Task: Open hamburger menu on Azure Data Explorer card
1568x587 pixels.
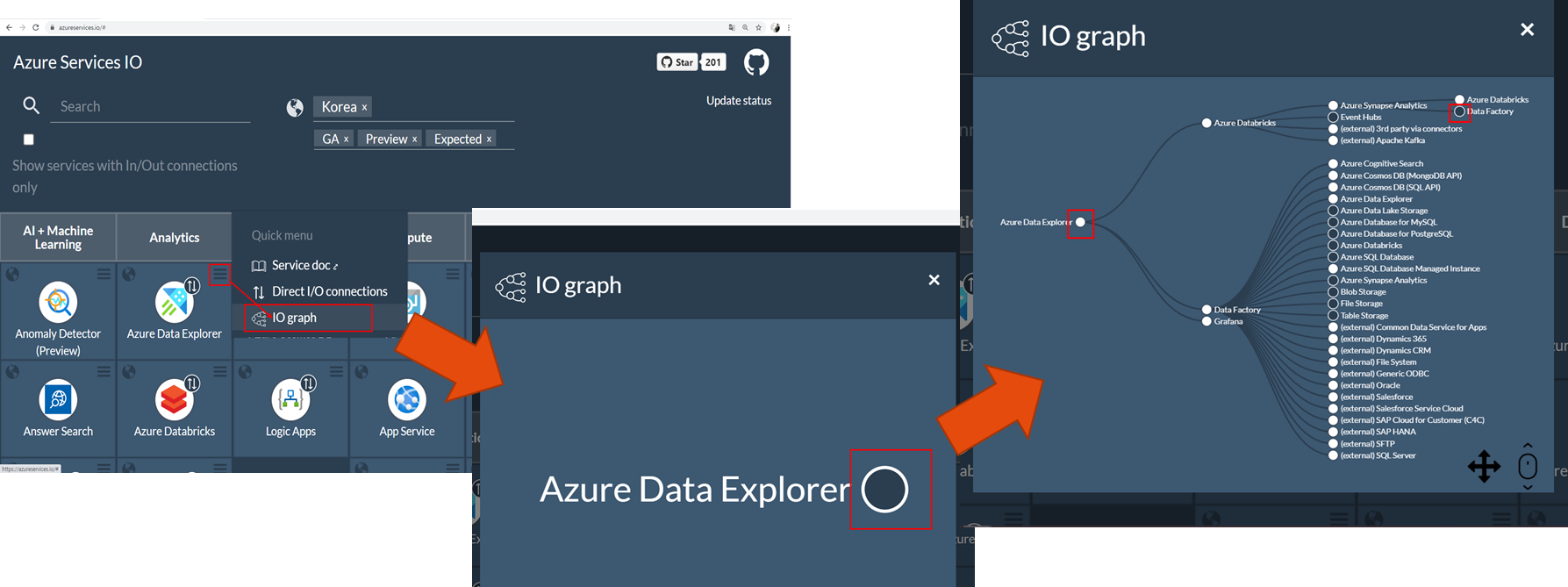Action: point(220,275)
